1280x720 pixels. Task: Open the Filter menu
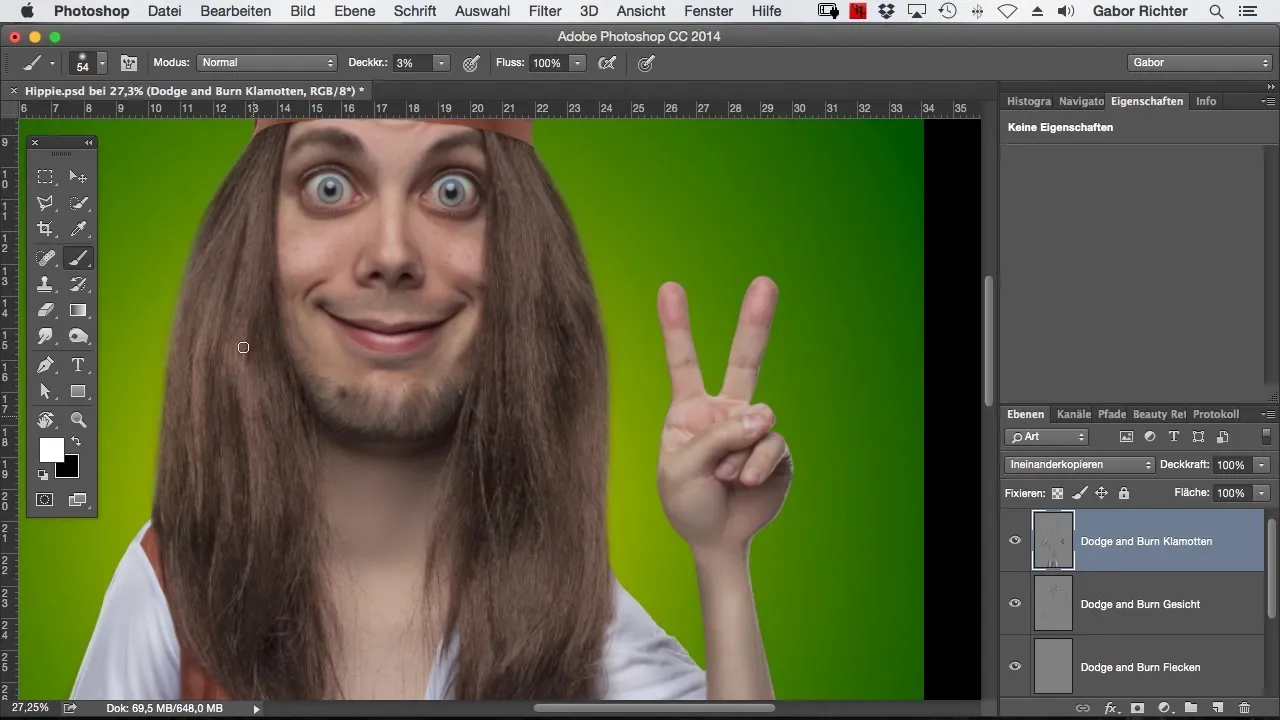tap(545, 11)
